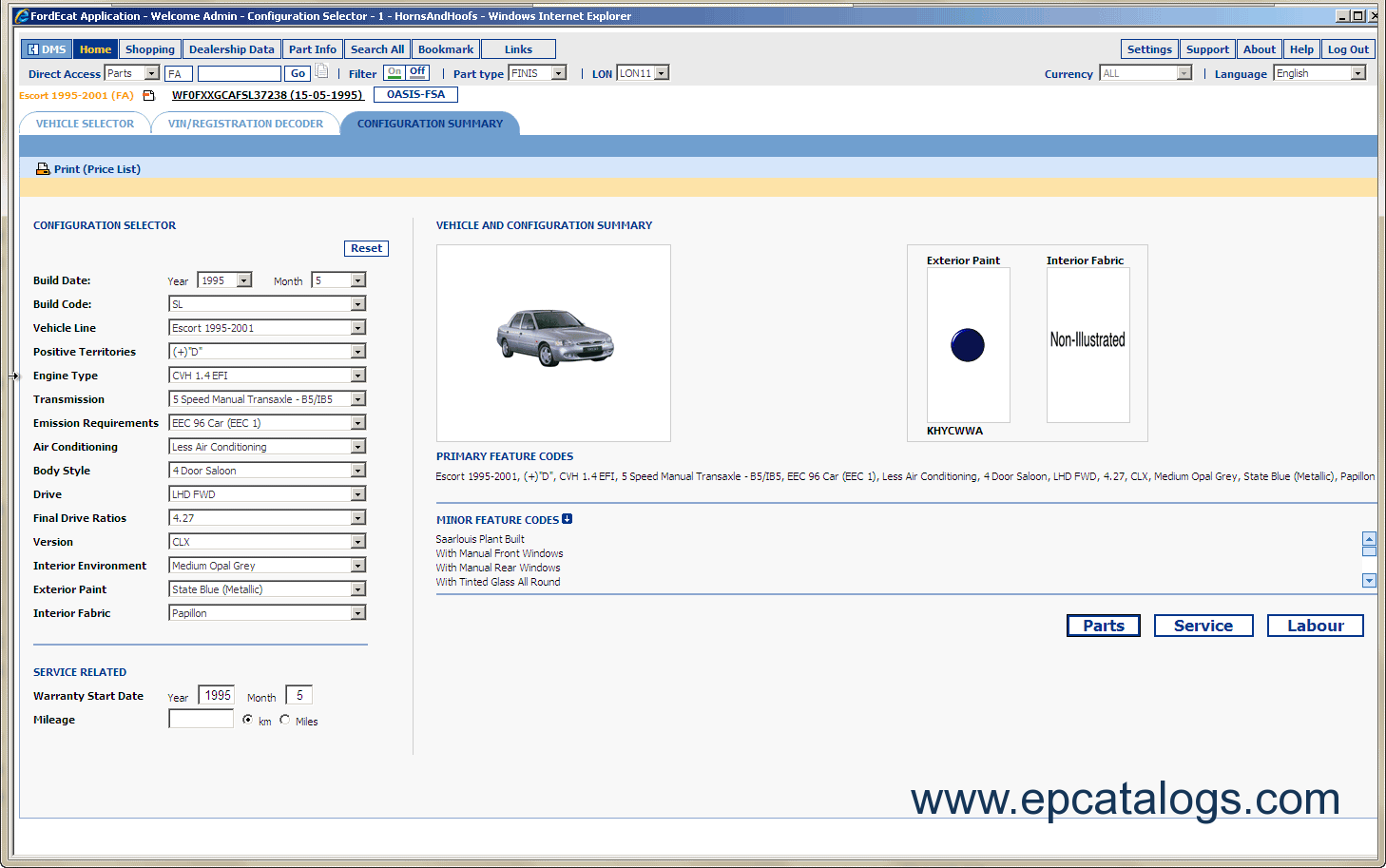Open the VIN/Registration Decoder tab
The height and width of the screenshot is (868, 1386).
click(245, 123)
